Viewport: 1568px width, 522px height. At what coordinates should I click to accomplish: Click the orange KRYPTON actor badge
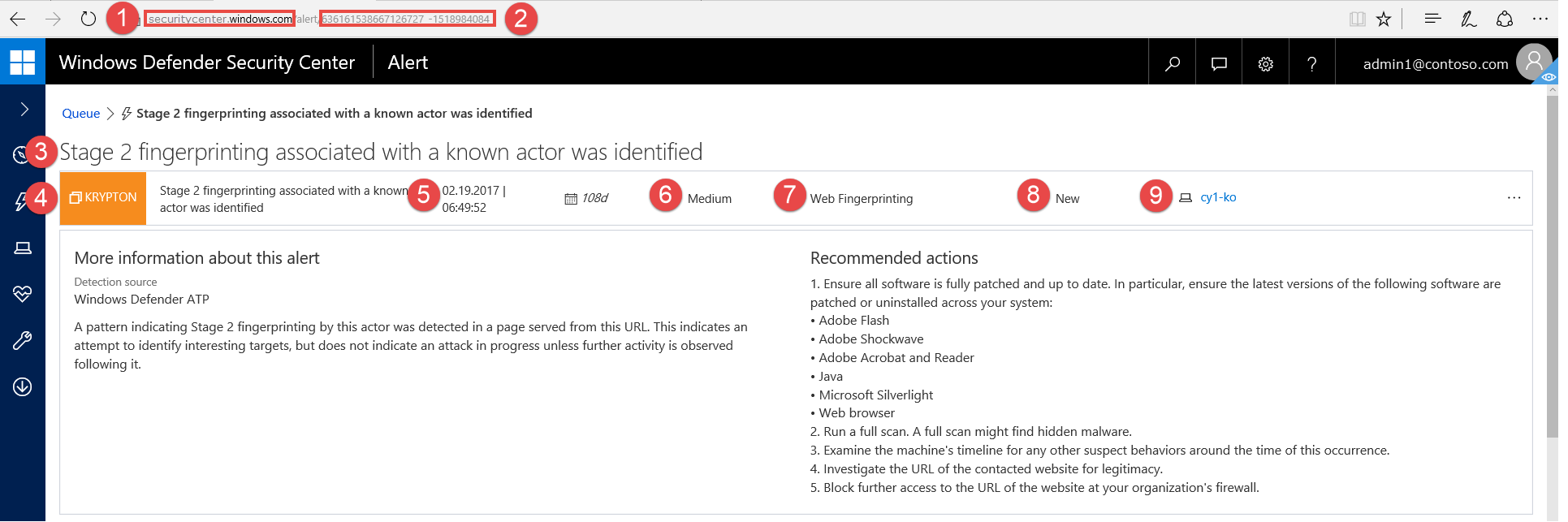[103, 198]
